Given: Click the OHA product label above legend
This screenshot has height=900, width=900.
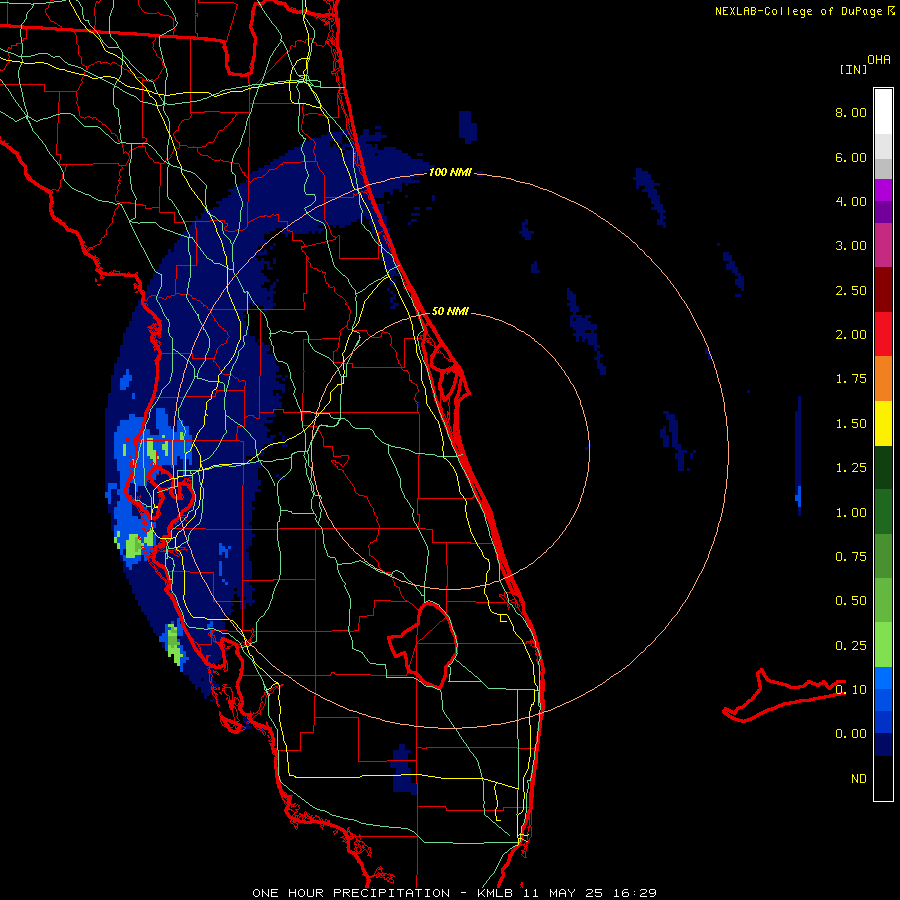Looking at the screenshot, I should (x=879, y=60).
